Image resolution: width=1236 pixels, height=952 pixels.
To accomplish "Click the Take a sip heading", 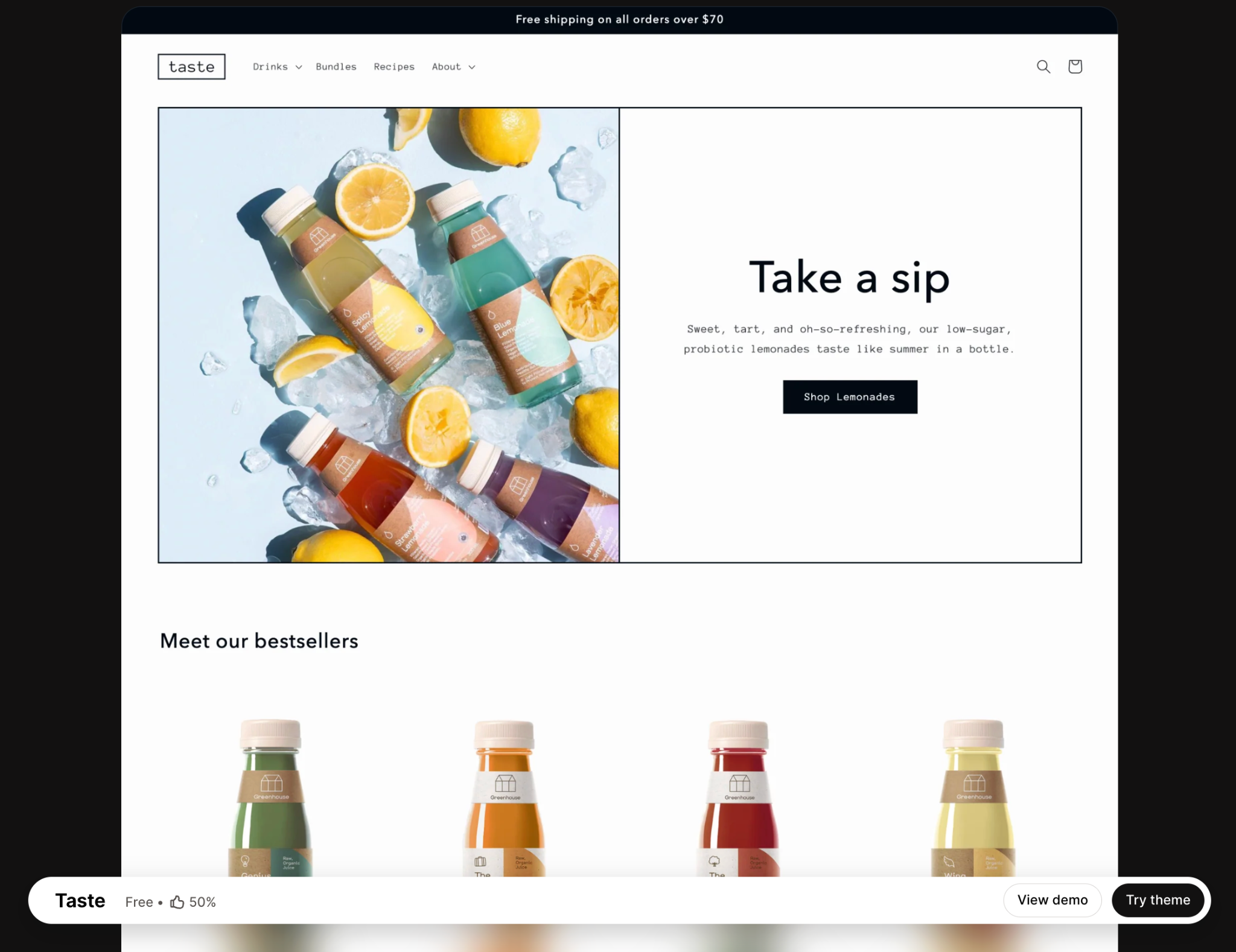I will click(x=850, y=278).
